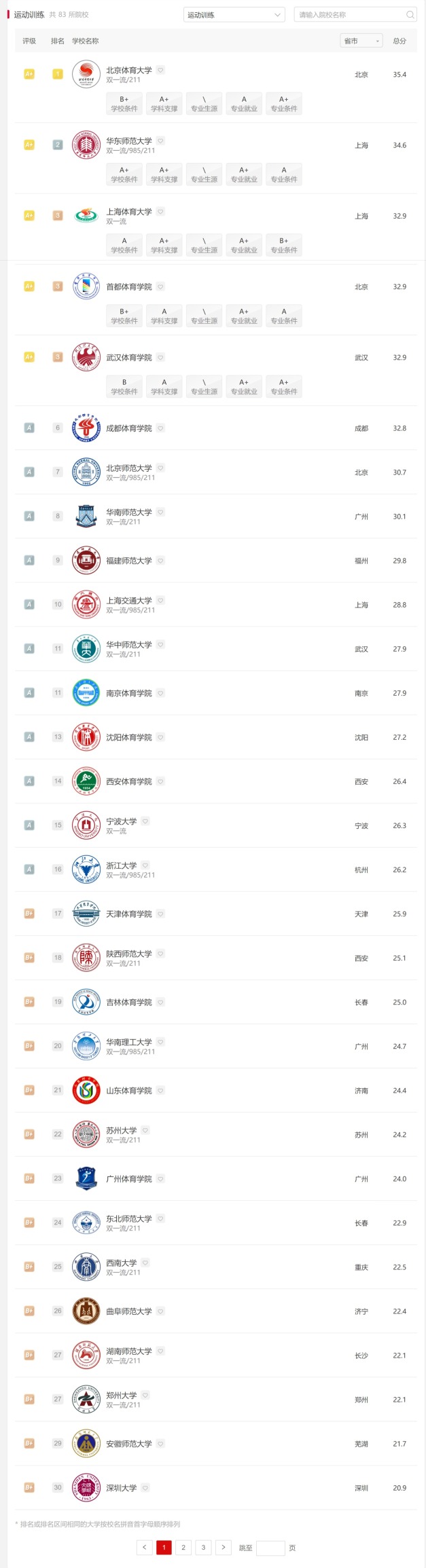Toggle favorite heart beside 深圳大学

coord(145,1487)
